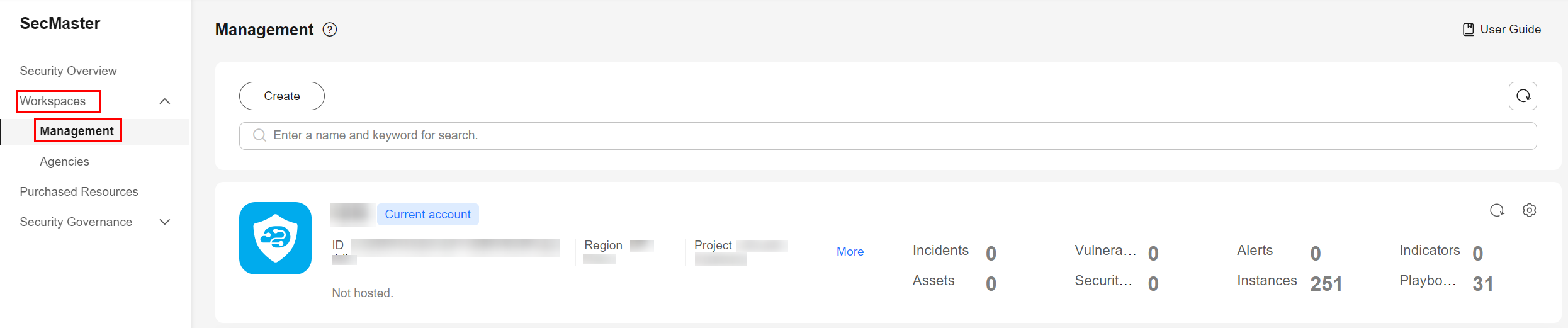This screenshot has width=1568, height=328.
Task: Open the User Guide link
Action: tap(1510, 30)
